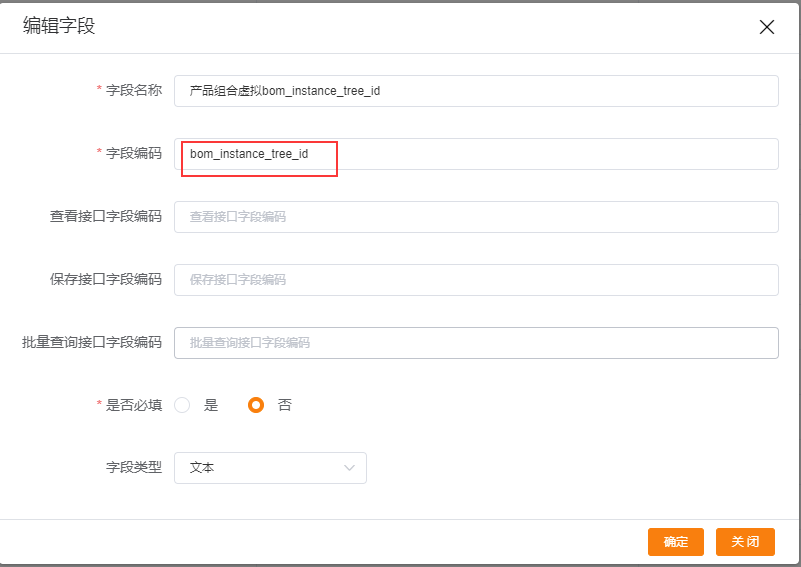Select 是 radio for 是否必填
The image size is (801, 567).
coord(182,405)
